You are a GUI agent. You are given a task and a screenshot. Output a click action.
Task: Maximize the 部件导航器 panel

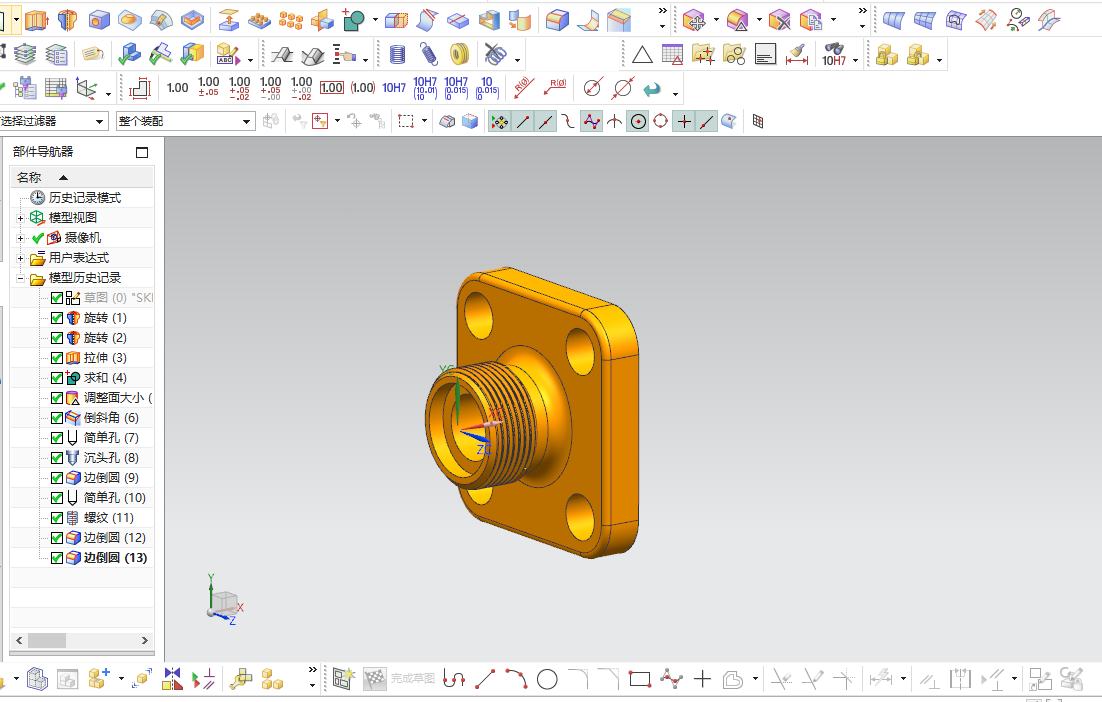[x=142, y=152]
